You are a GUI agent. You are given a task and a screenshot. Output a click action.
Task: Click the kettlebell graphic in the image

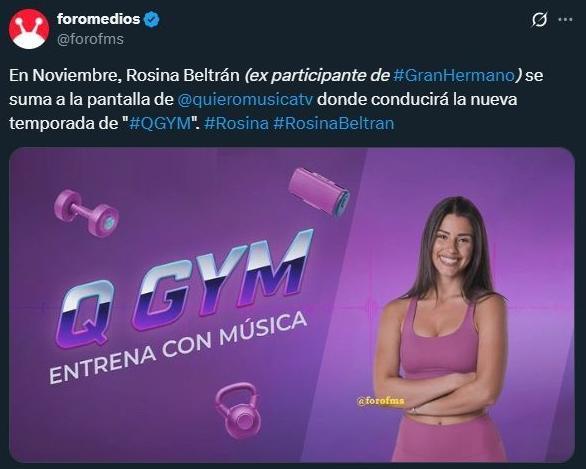click(x=237, y=410)
